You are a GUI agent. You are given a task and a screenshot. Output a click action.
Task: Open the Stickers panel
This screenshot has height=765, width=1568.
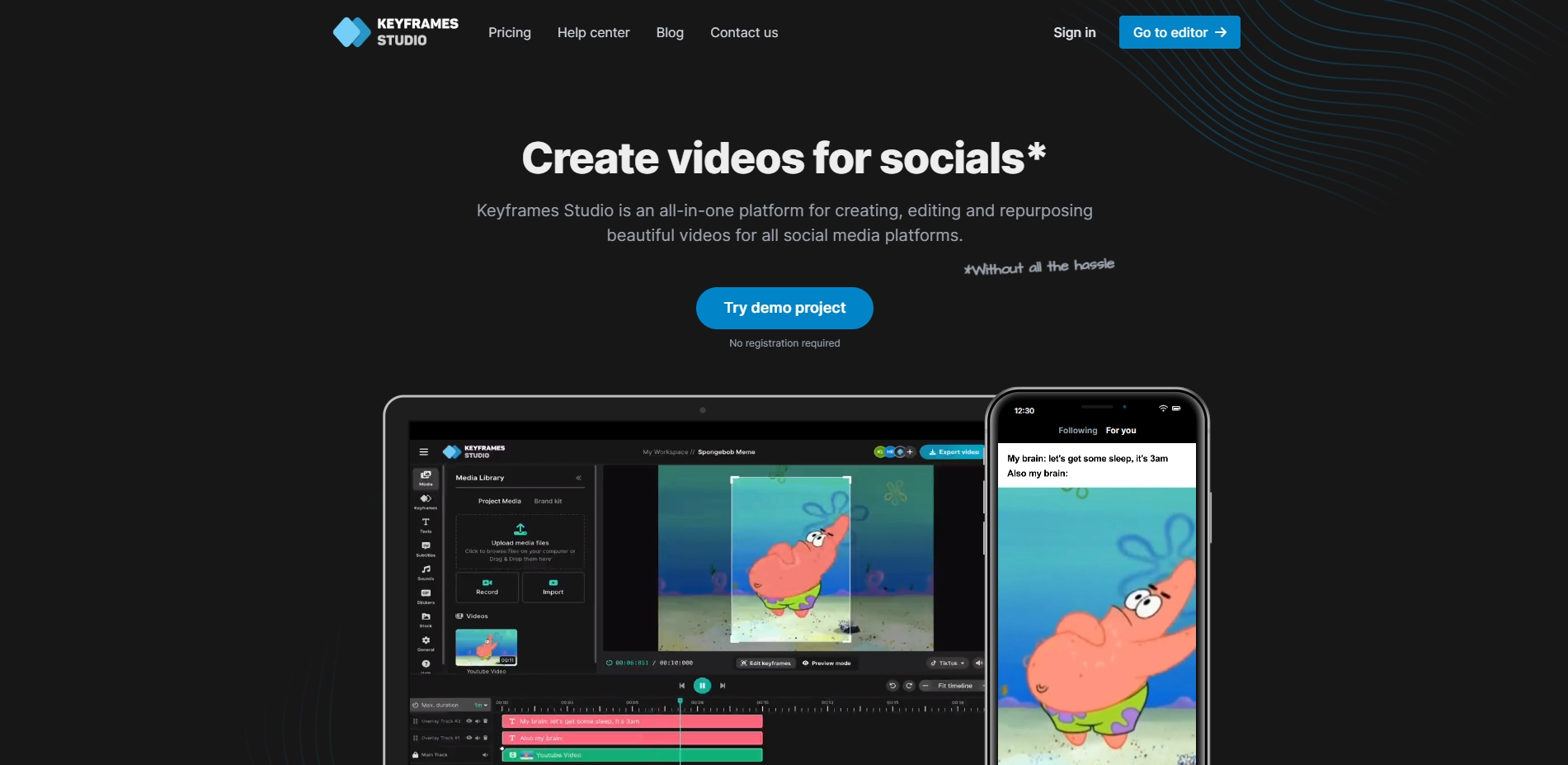click(425, 592)
